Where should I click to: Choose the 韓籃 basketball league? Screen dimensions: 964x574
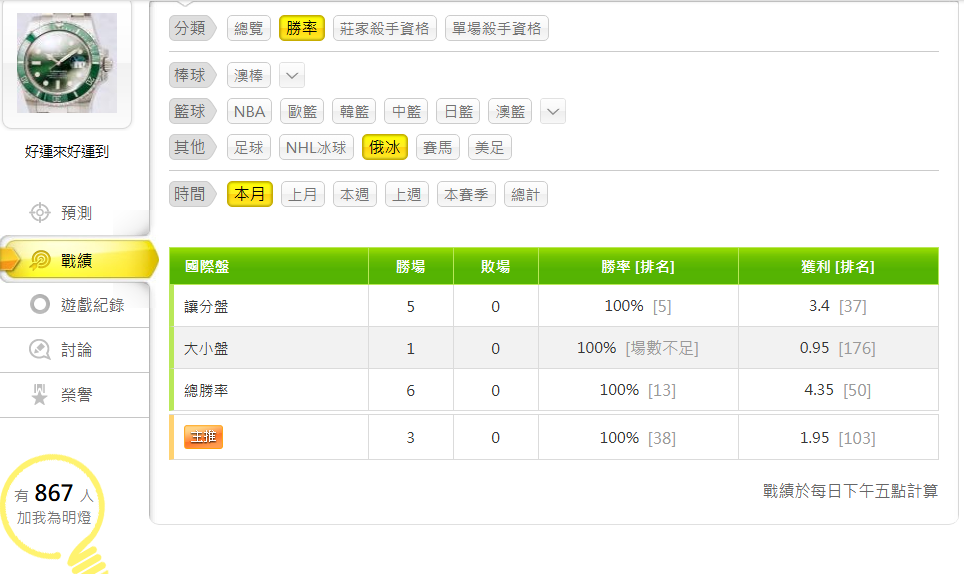pos(354,112)
